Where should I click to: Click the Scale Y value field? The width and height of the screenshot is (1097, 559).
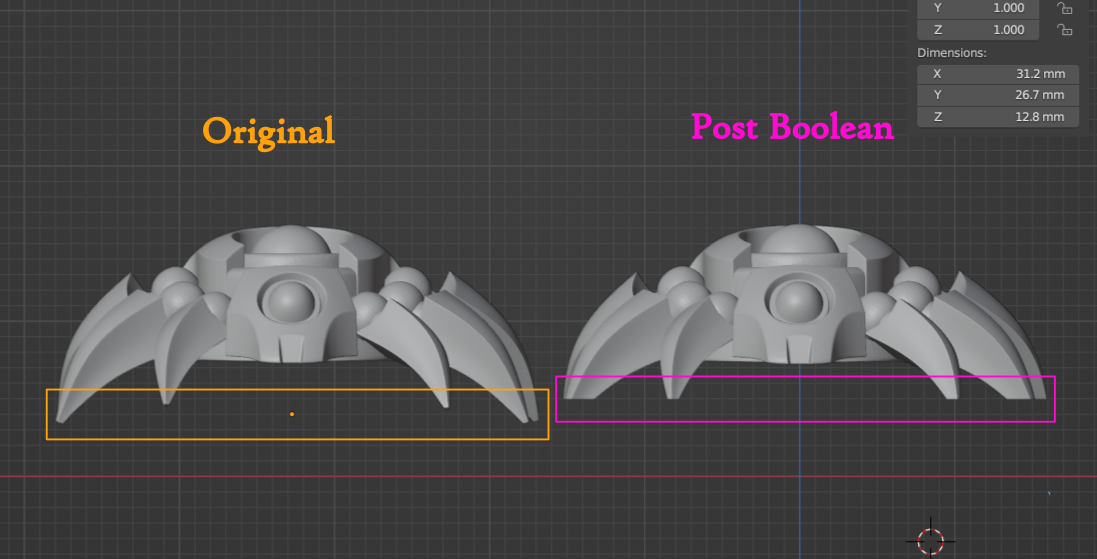point(997,8)
